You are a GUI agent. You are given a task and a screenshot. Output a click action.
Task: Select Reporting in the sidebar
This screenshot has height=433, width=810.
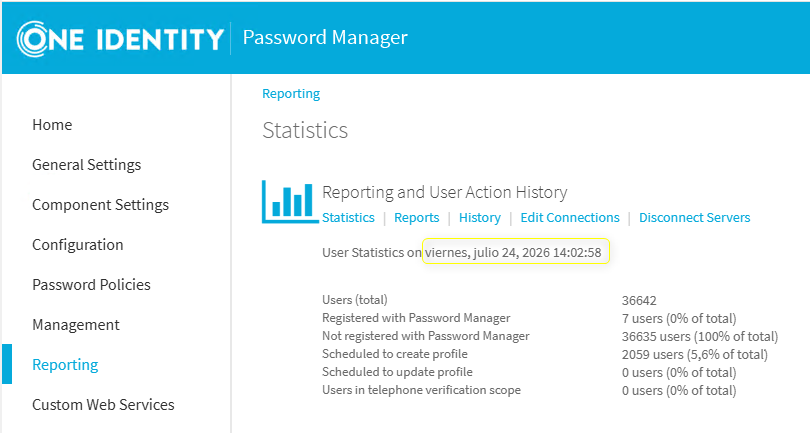click(65, 364)
